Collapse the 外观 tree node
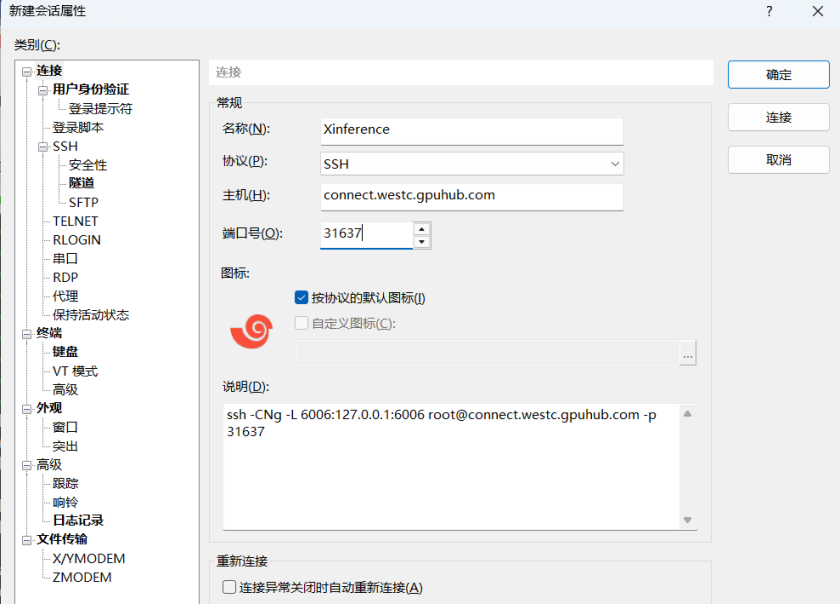Image resolution: width=840 pixels, height=604 pixels. [27, 409]
